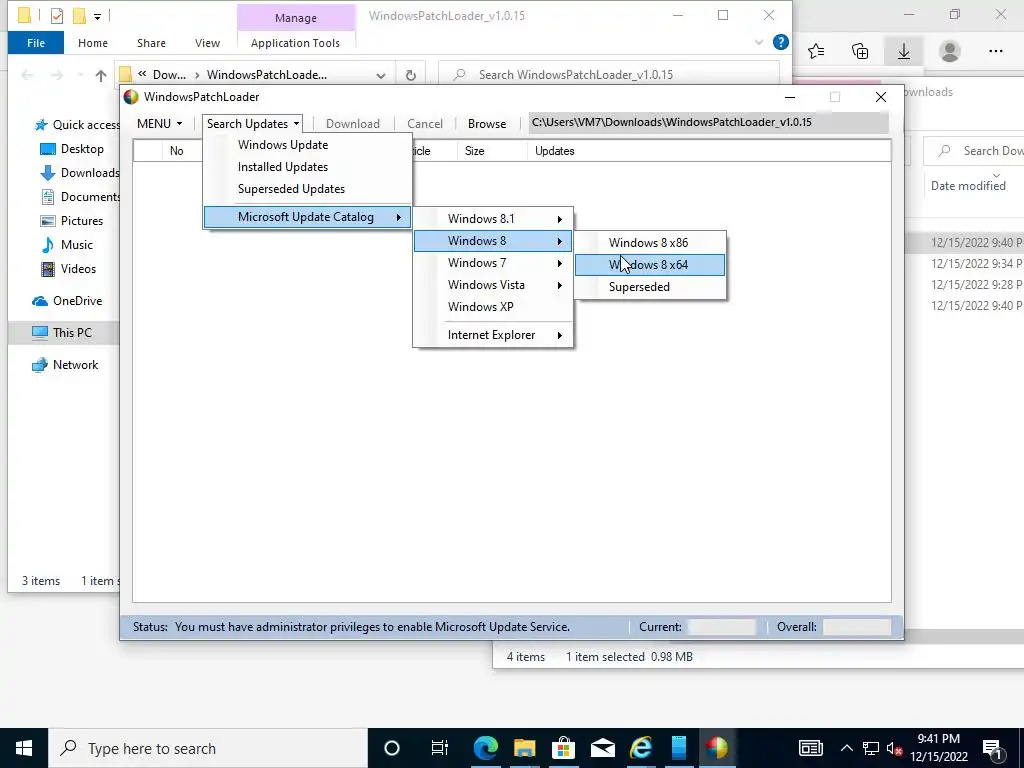Click the Browse button
Screen dimensions: 1024x768
click(487, 123)
